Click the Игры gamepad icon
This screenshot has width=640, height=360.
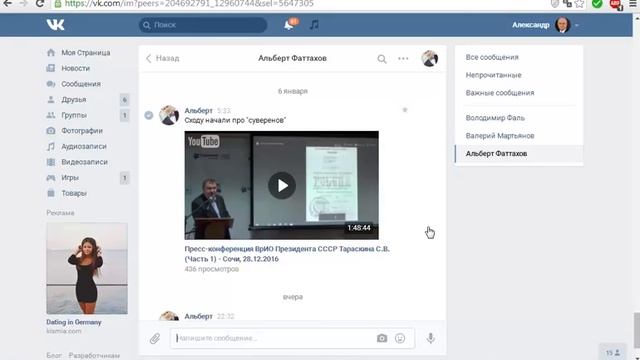(51, 178)
